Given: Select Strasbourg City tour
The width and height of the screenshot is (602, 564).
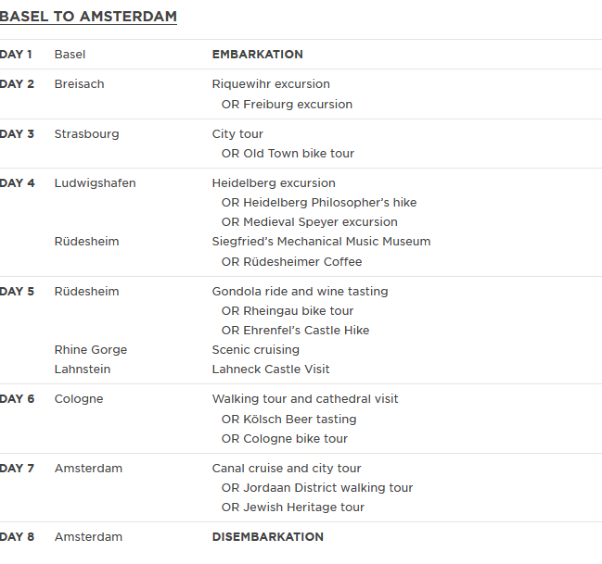Looking at the screenshot, I should pos(237,134).
